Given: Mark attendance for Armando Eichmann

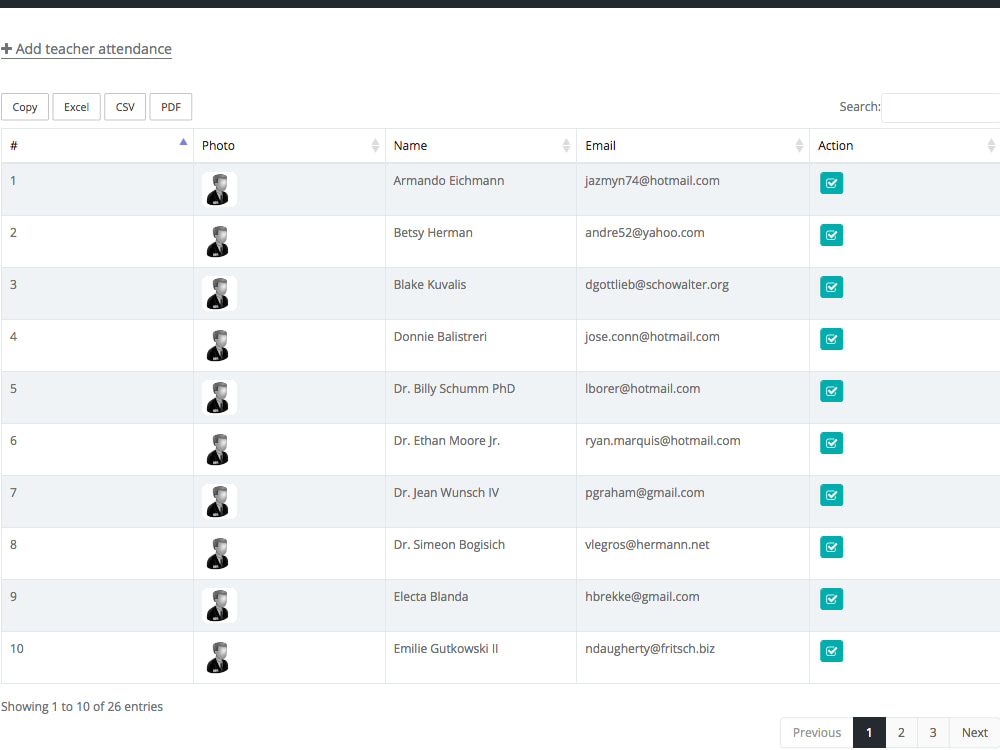Looking at the screenshot, I should tap(831, 183).
